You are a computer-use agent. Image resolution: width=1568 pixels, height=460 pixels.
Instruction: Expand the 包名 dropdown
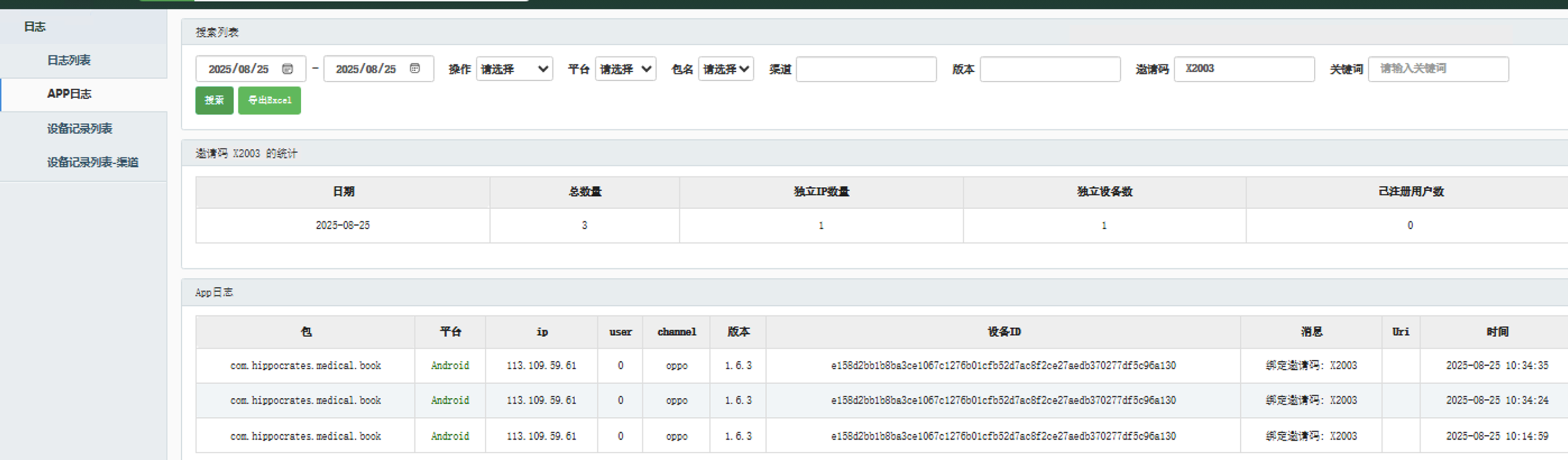pyautogui.click(x=726, y=69)
